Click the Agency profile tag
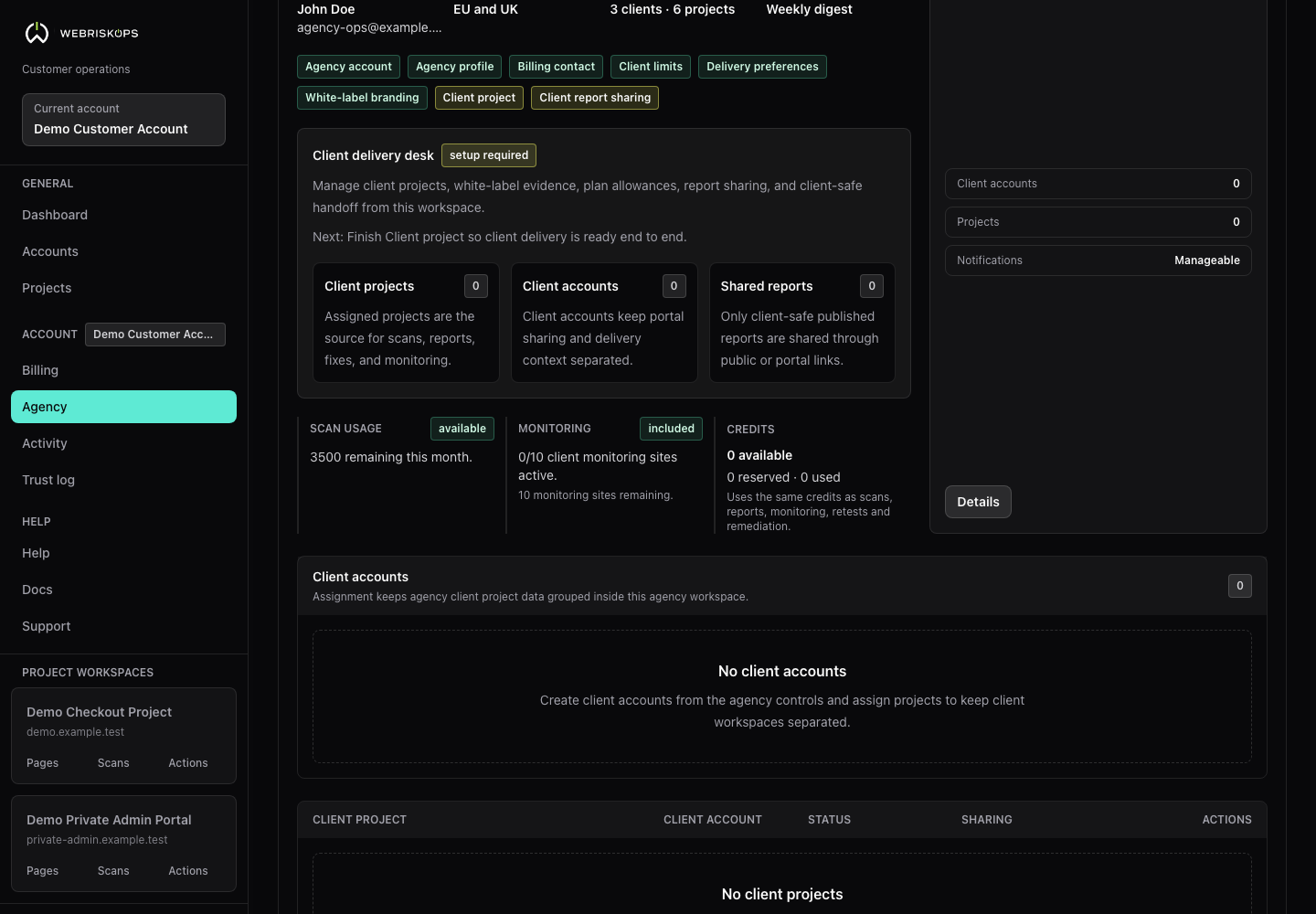This screenshot has height=914, width=1316. pyautogui.click(x=455, y=67)
